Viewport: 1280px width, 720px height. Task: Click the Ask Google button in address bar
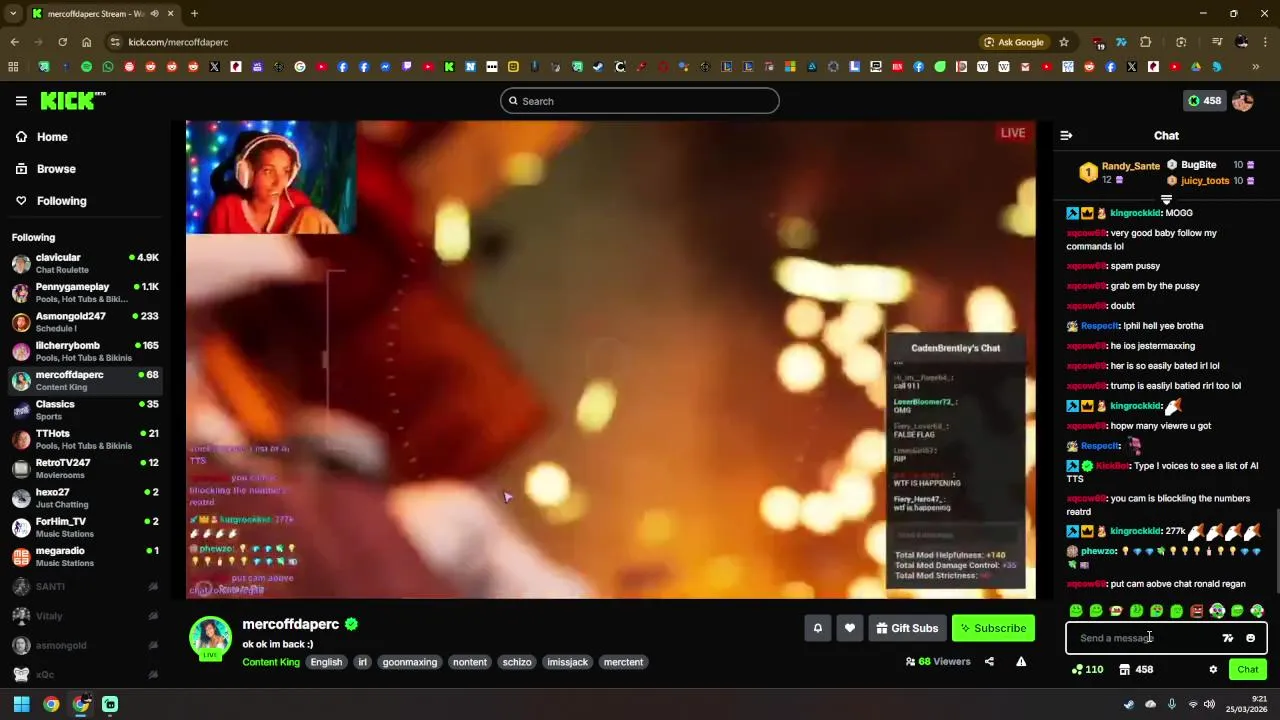pyautogui.click(x=1014, y=42)
